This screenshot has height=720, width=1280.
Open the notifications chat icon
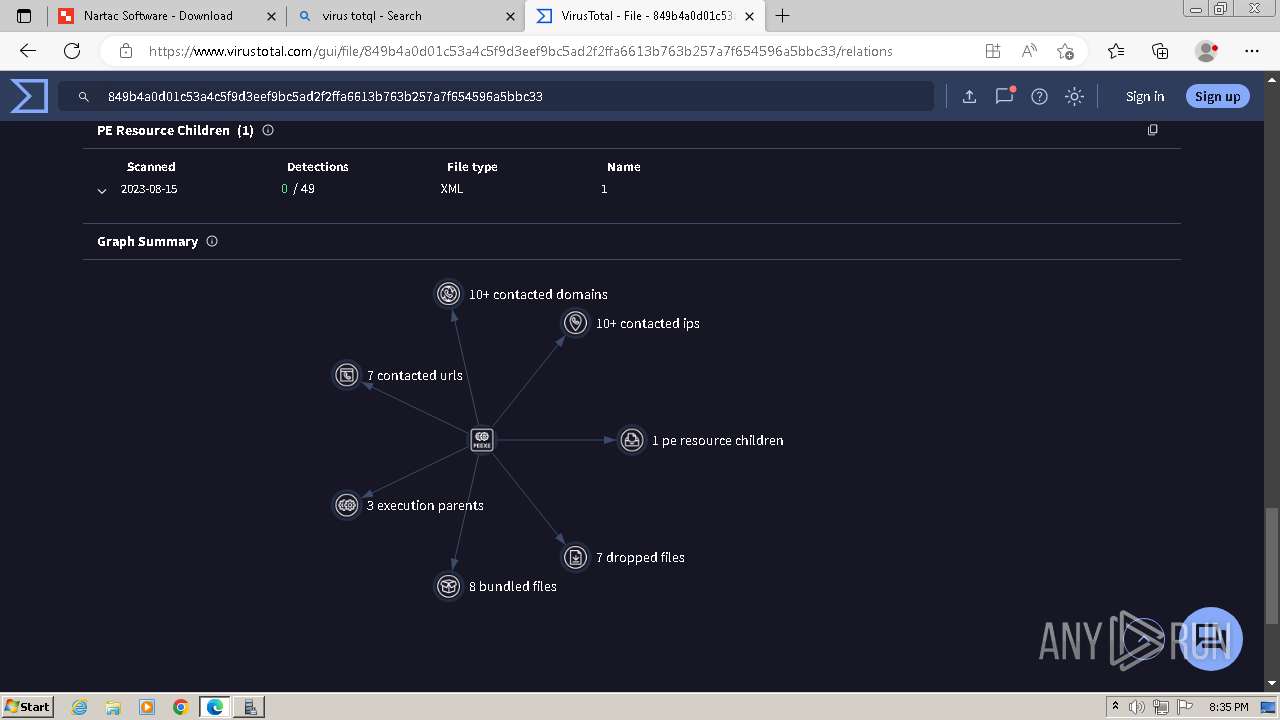tap(1004, 96)
